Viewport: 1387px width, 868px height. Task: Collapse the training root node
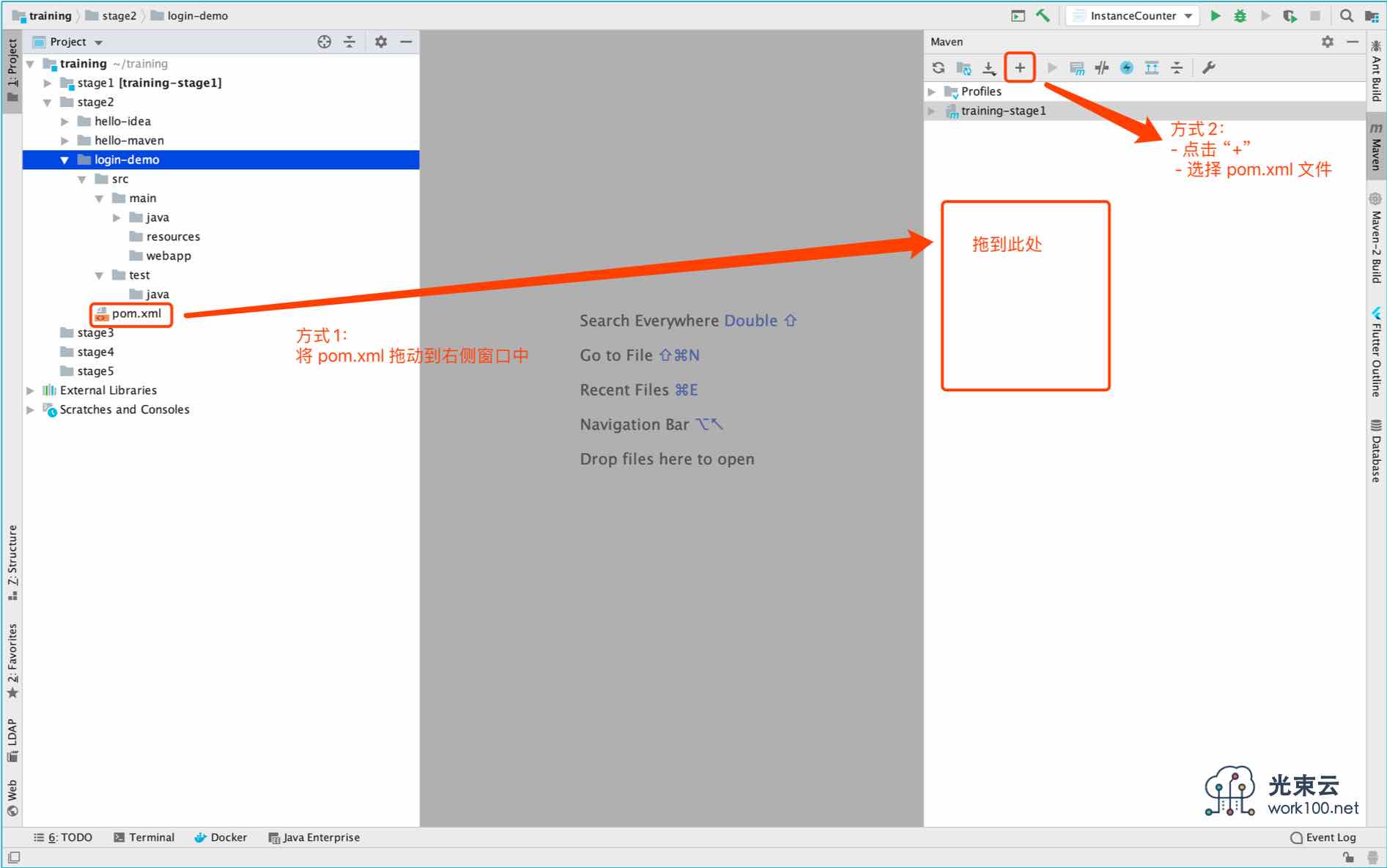coord(30,64)
